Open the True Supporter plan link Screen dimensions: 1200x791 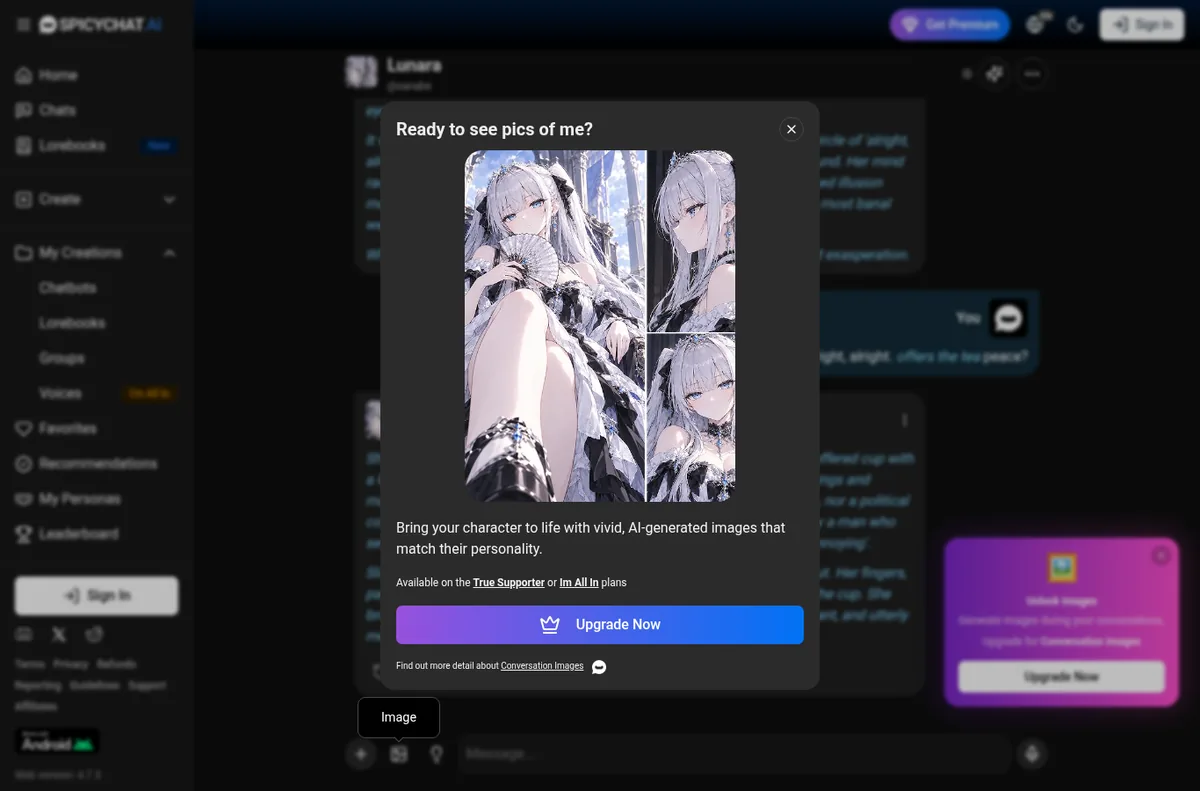pyautogui.click(x=509, y=582)
